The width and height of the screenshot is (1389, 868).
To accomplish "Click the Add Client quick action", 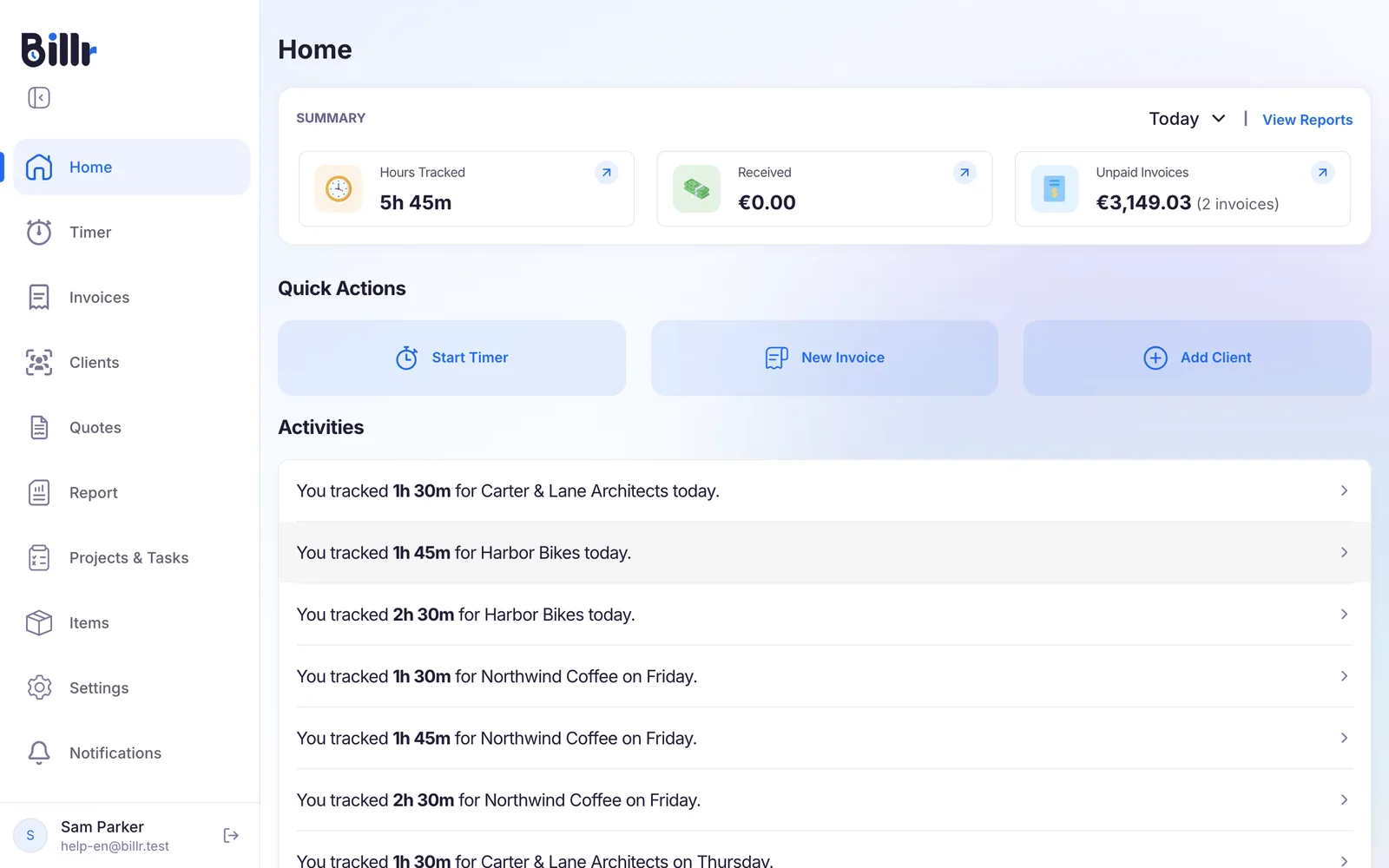I will pyautogui.click(x=1197, y=358).
